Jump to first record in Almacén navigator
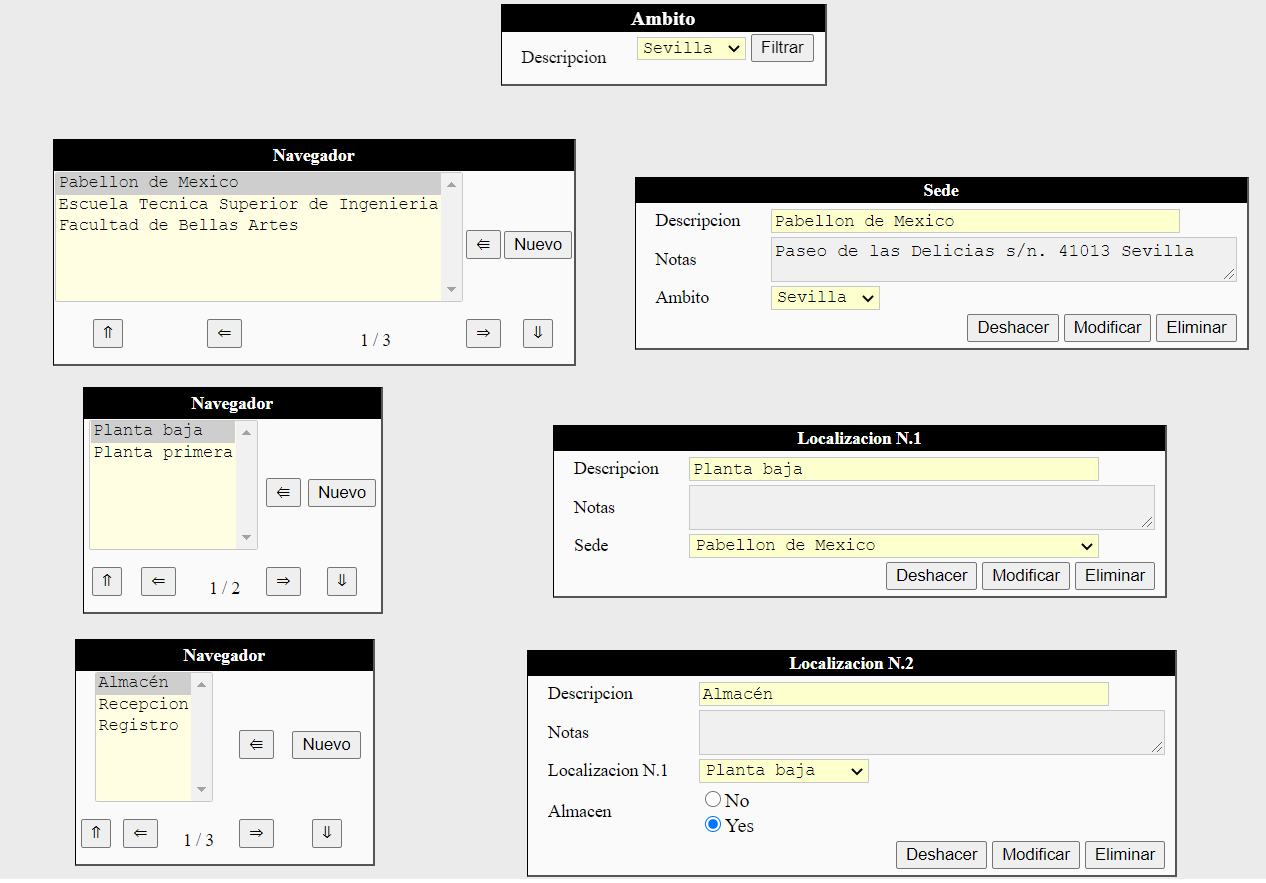This screenshot has height=883, width=1266. [96, 833]
